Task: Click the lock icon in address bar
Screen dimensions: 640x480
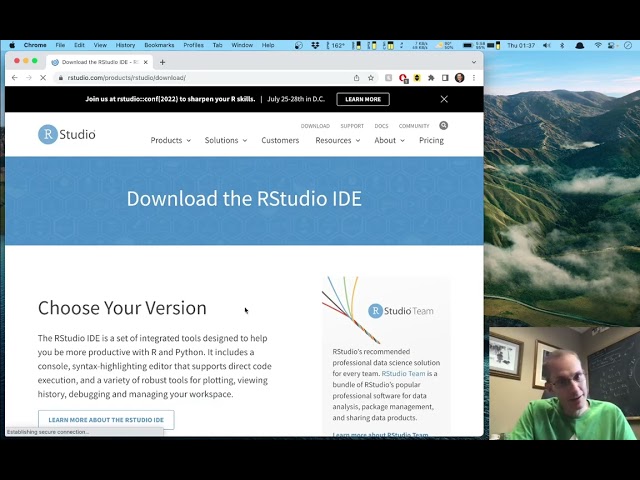Action: [60, 78]
